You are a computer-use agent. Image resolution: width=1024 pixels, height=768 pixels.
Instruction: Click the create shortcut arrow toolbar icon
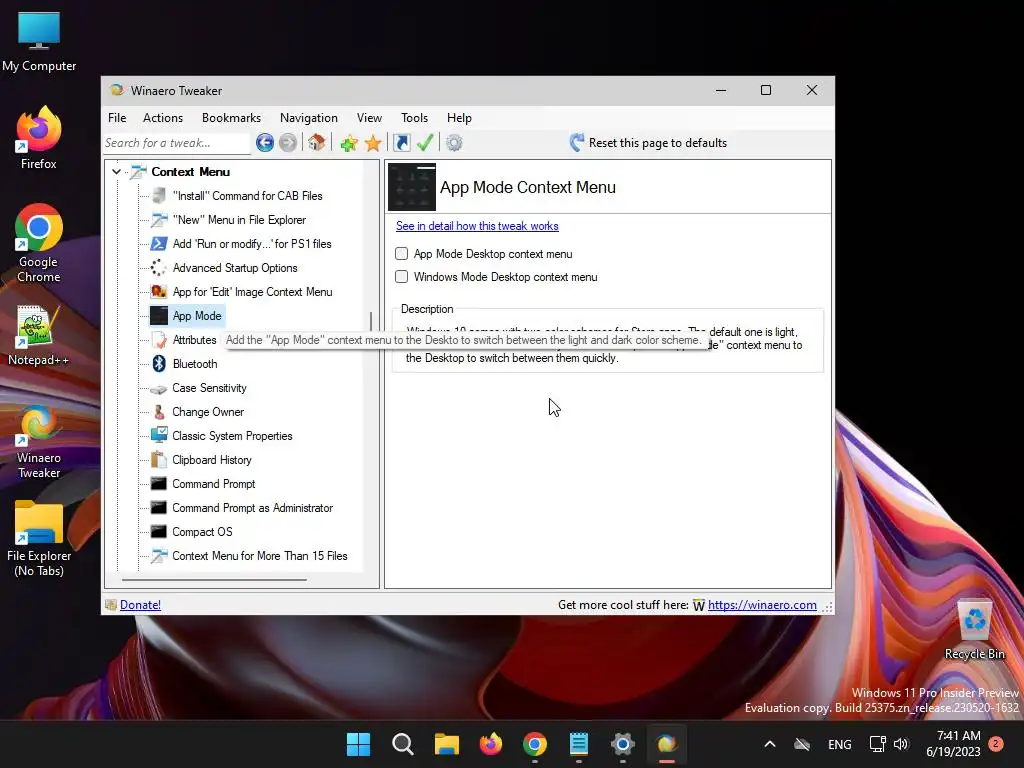tap(402, 142)
